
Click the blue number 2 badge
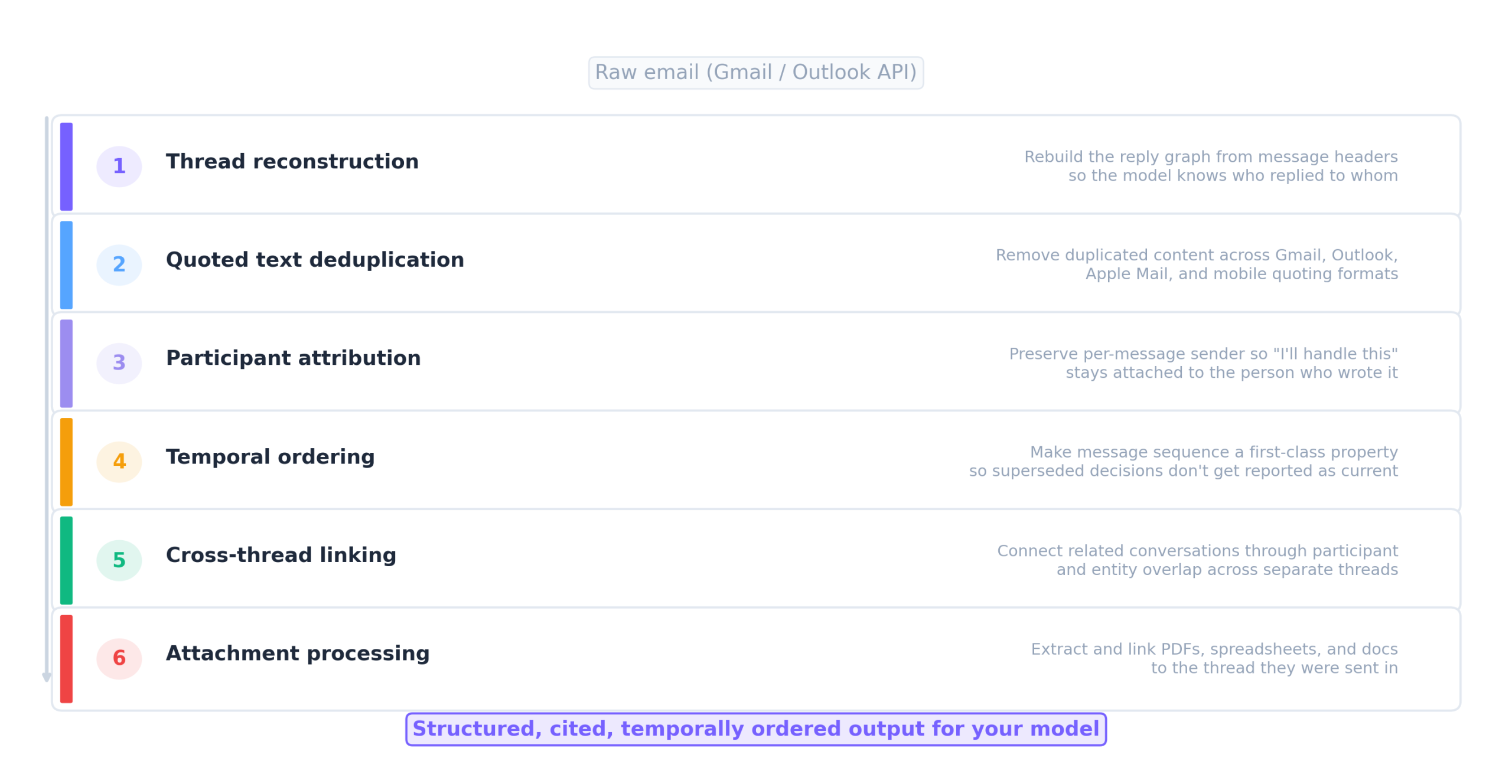click(x=119, y=265)
